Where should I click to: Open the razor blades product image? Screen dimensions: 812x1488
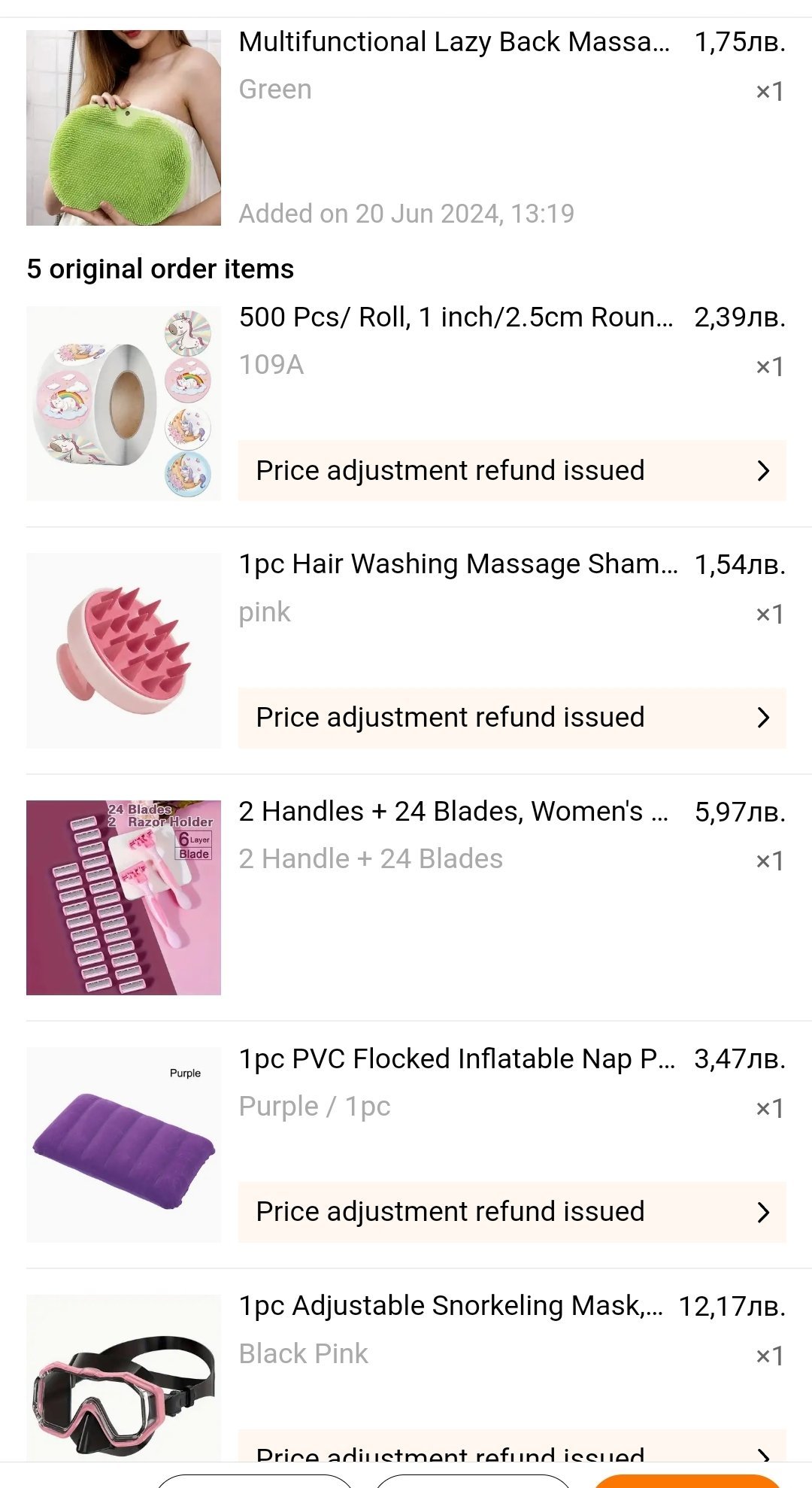(123, 897)
